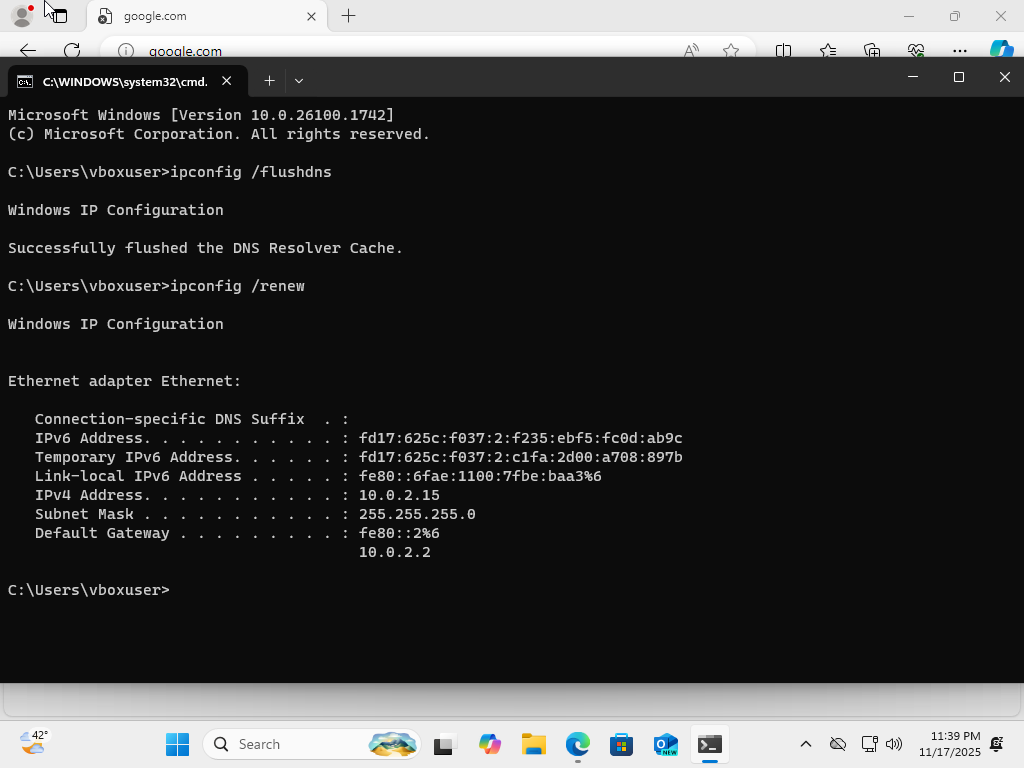This screenshot has height=768, width=1024.
Task: Refresh the google.com page
Action: tap(70, 50)
